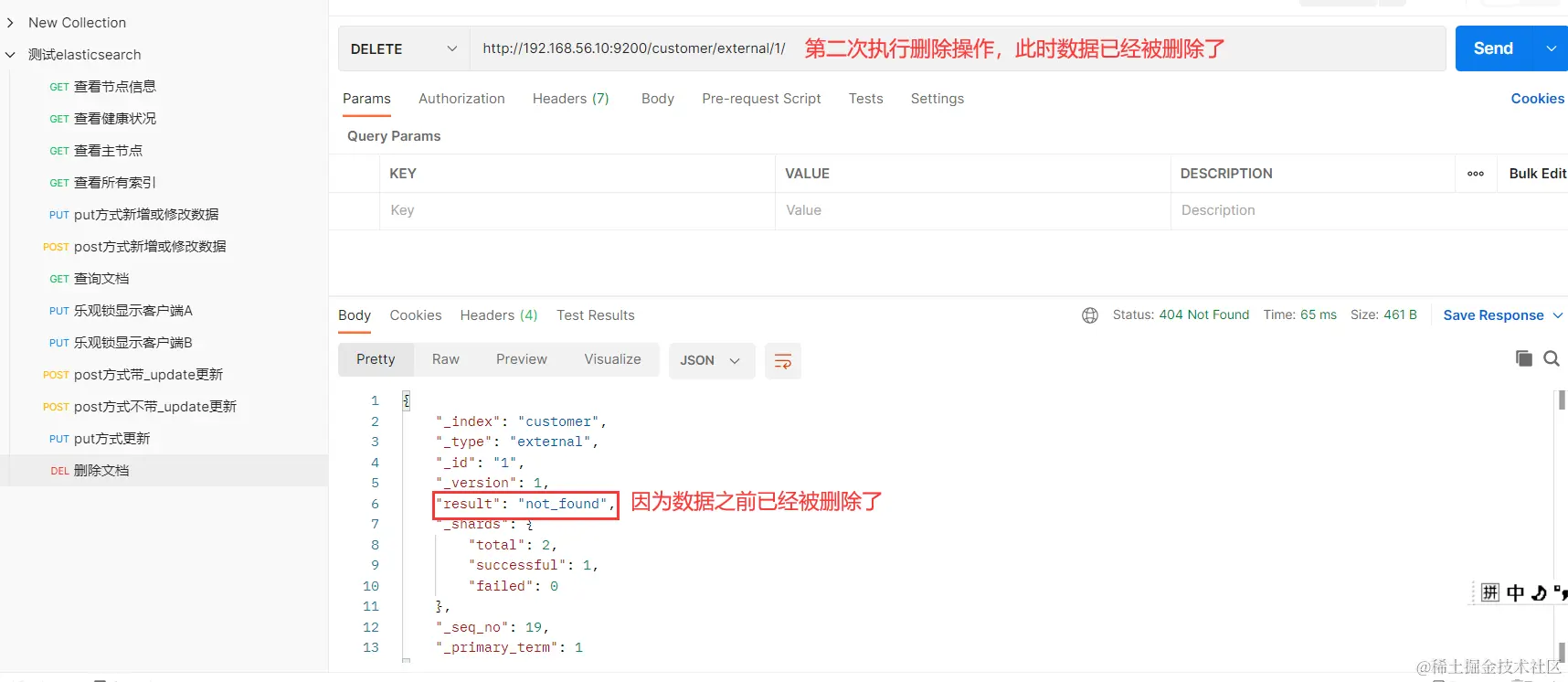Open the response Cookies tab
Viewport: 1568px width, 682px height.
click(416, 315)
